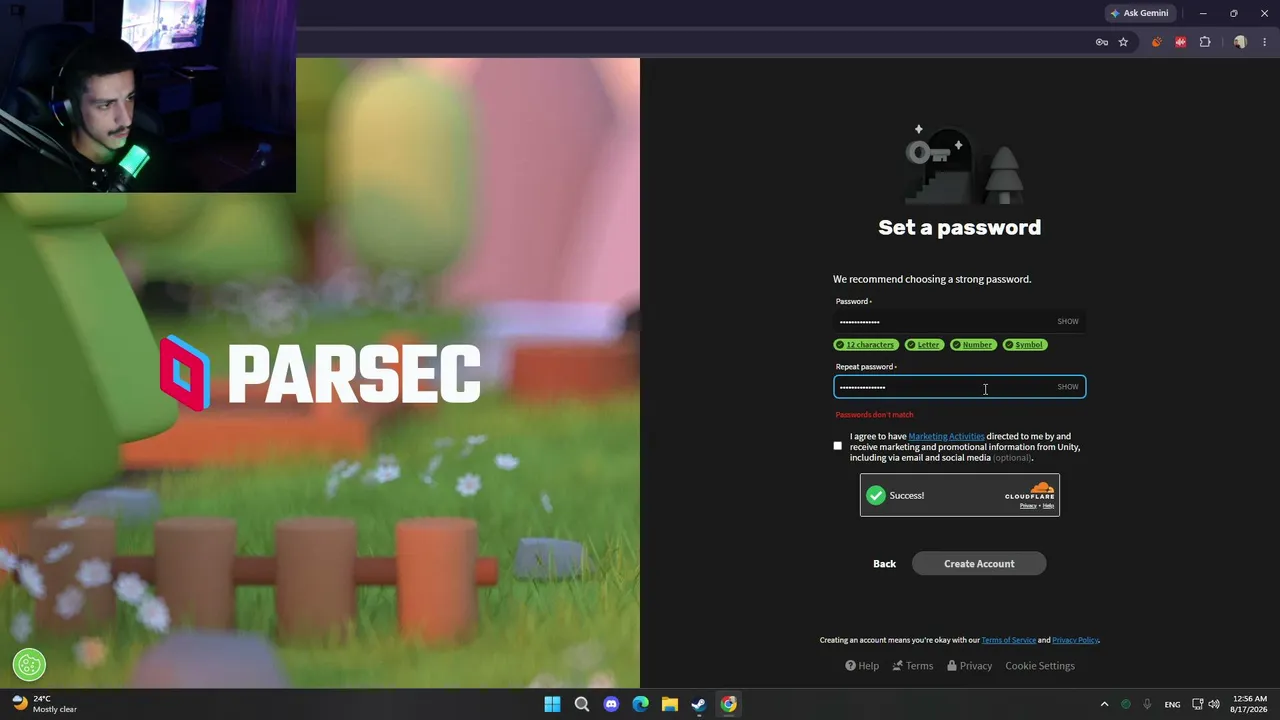Open the Chrome three-dot menu
1280x720 pixels.
click(1265, 42)
